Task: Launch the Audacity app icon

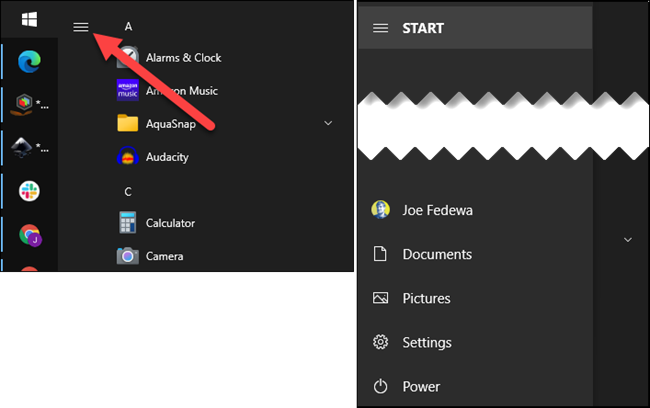Action: click(x=127, y=157)
